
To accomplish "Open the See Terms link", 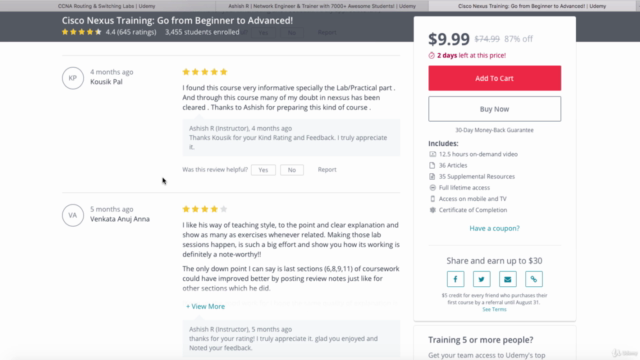I will pos(494,309).
